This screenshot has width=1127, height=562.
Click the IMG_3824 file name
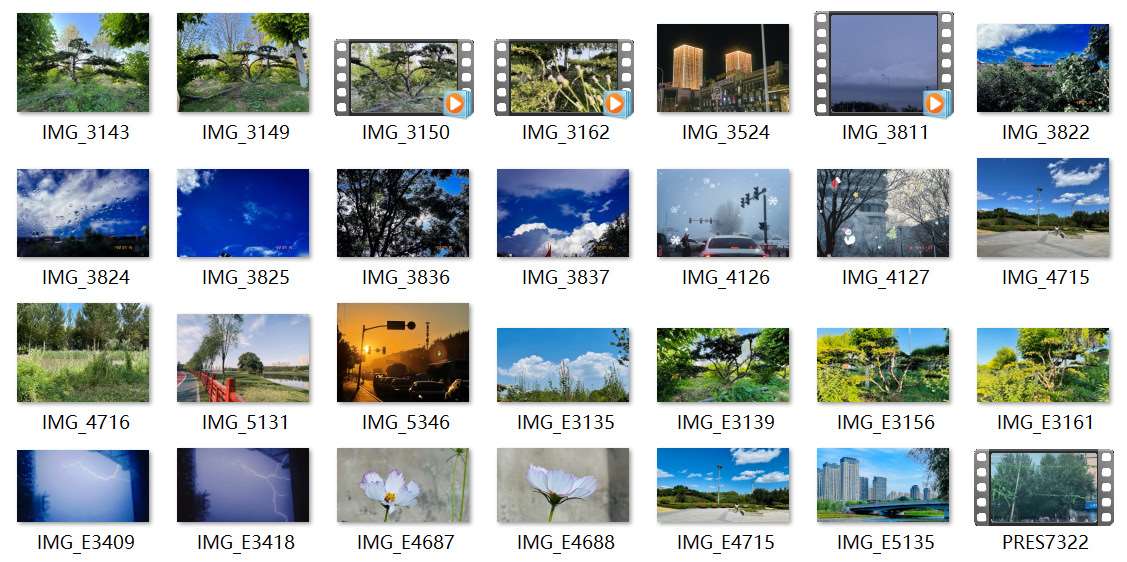point(86,277)
